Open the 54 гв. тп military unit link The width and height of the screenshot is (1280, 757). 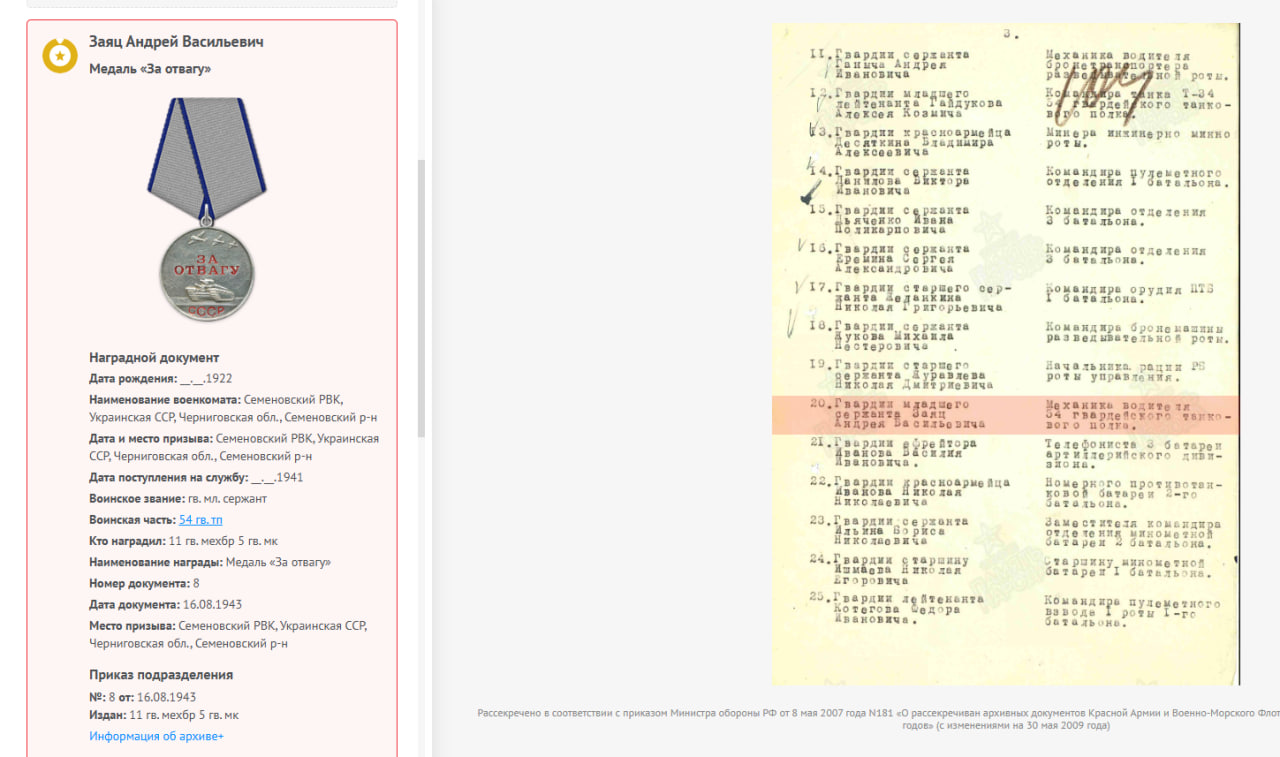[200, 520]
